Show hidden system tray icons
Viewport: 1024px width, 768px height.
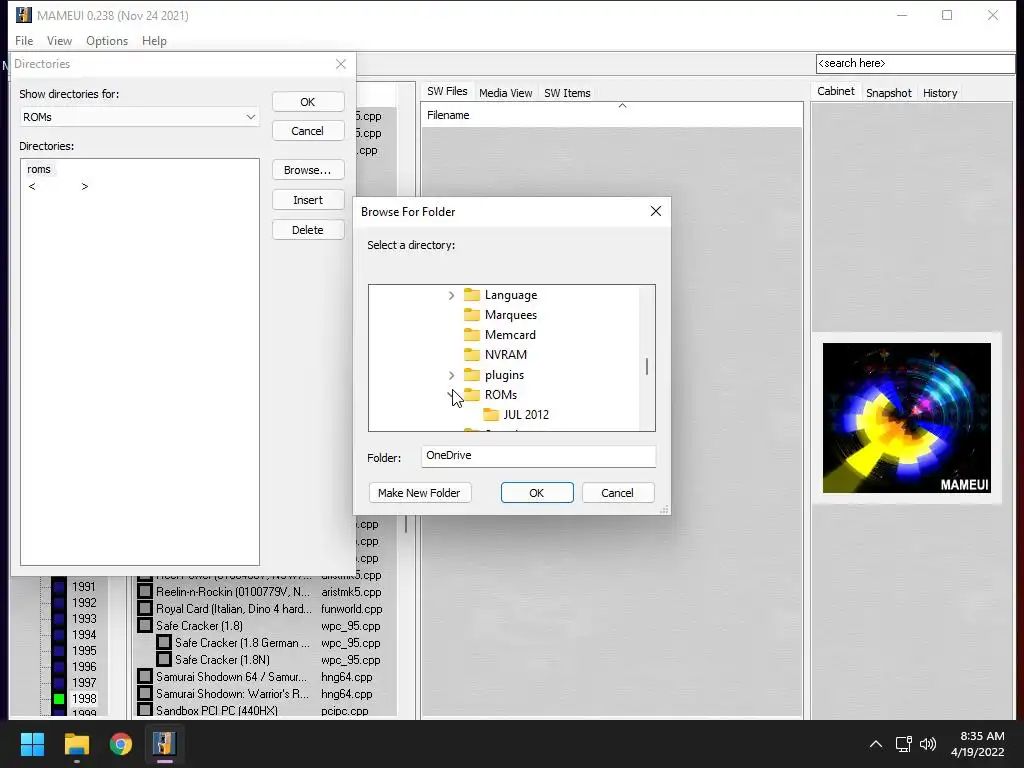[876, 744]
